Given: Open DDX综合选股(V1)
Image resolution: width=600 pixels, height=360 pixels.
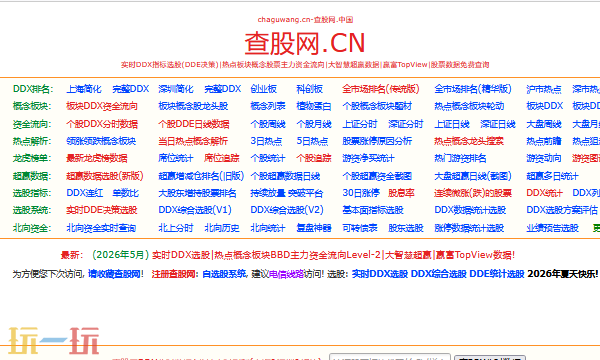Looking at the screenshot, I should (195, 210).
